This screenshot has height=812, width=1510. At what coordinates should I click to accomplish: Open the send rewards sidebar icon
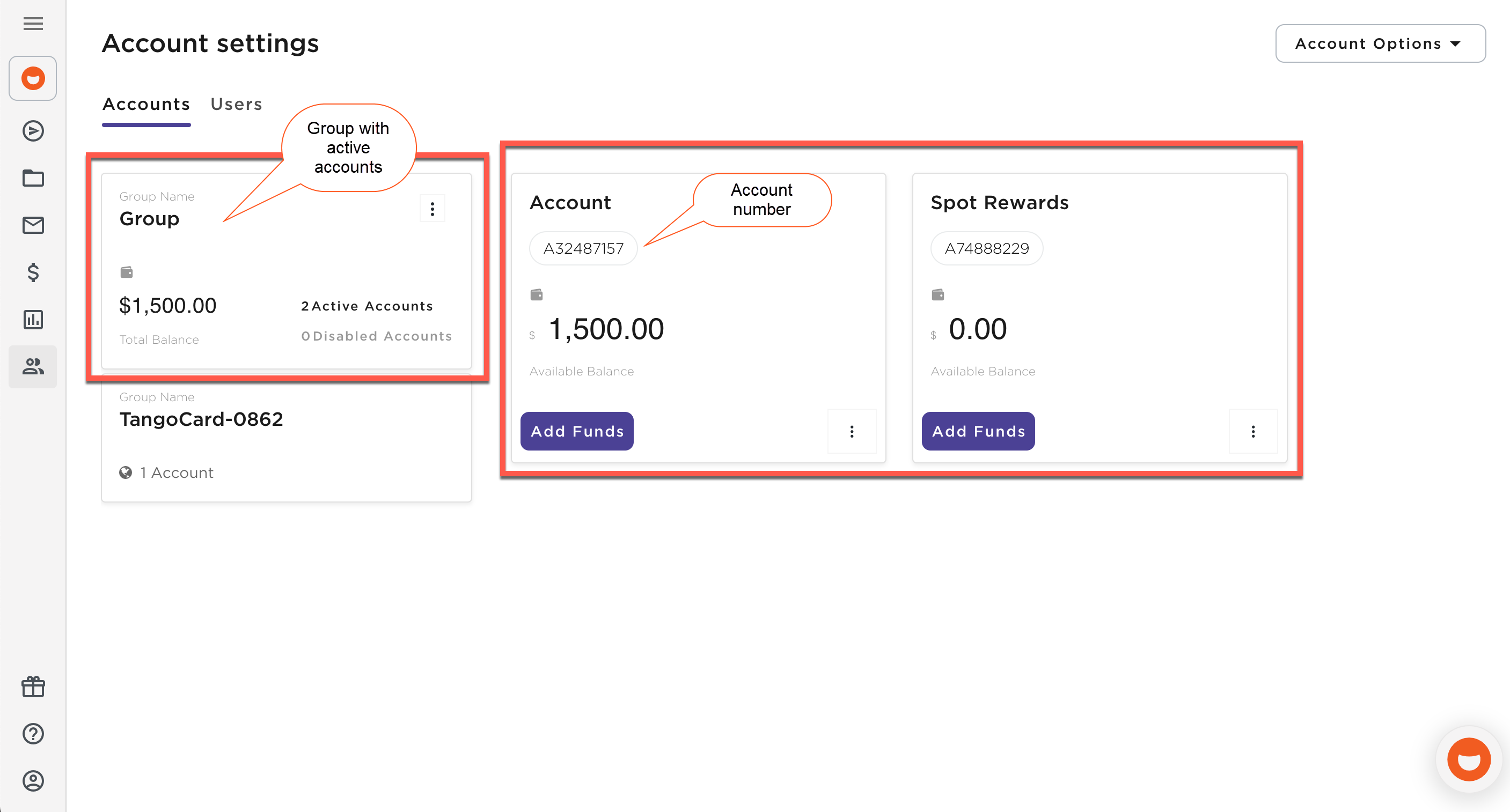coord(33,131)
